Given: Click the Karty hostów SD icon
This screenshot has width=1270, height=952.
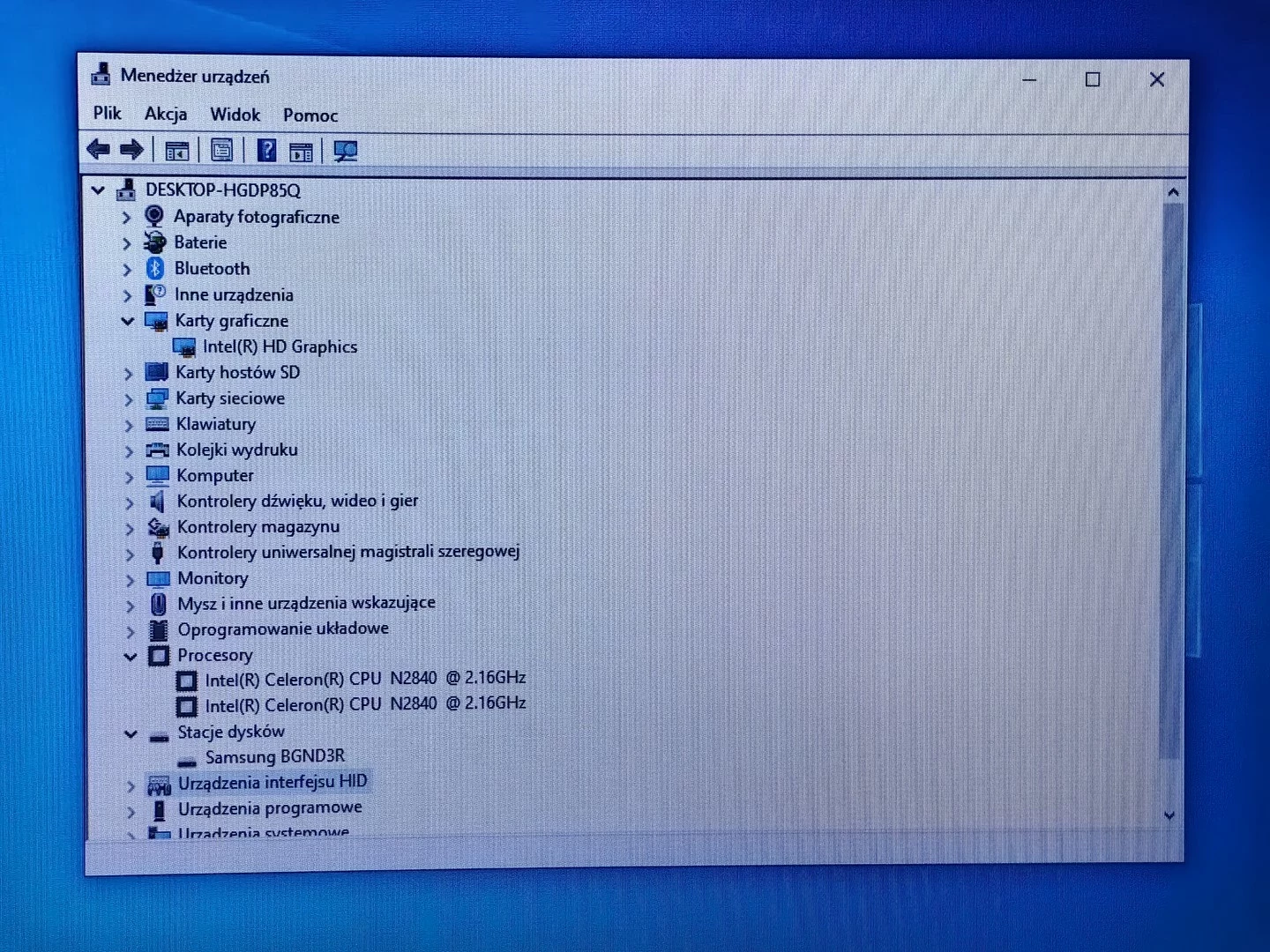Looking at the screenshot, I should [156, 372].
